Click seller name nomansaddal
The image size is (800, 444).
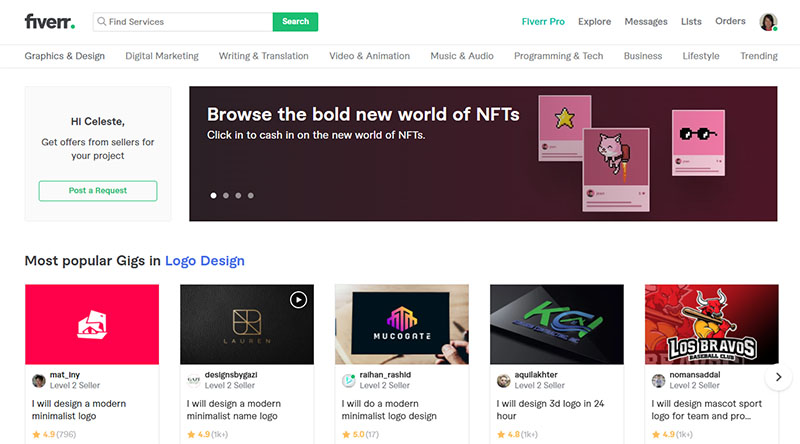(695, 375)
